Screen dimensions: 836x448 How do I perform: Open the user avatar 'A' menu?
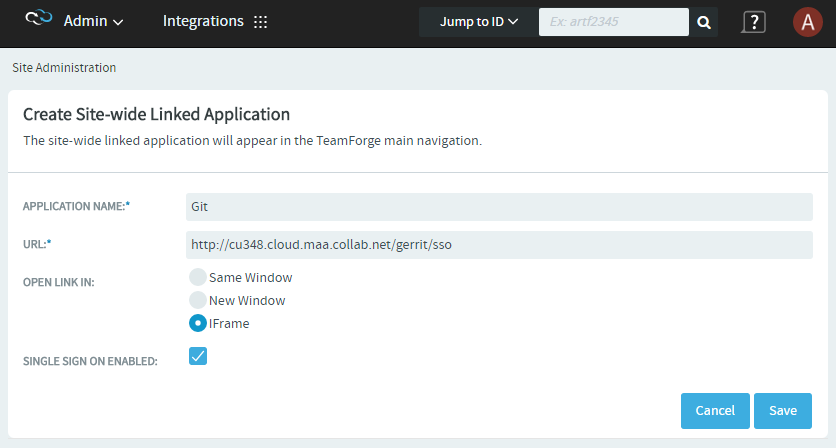[x=808, y=22]
